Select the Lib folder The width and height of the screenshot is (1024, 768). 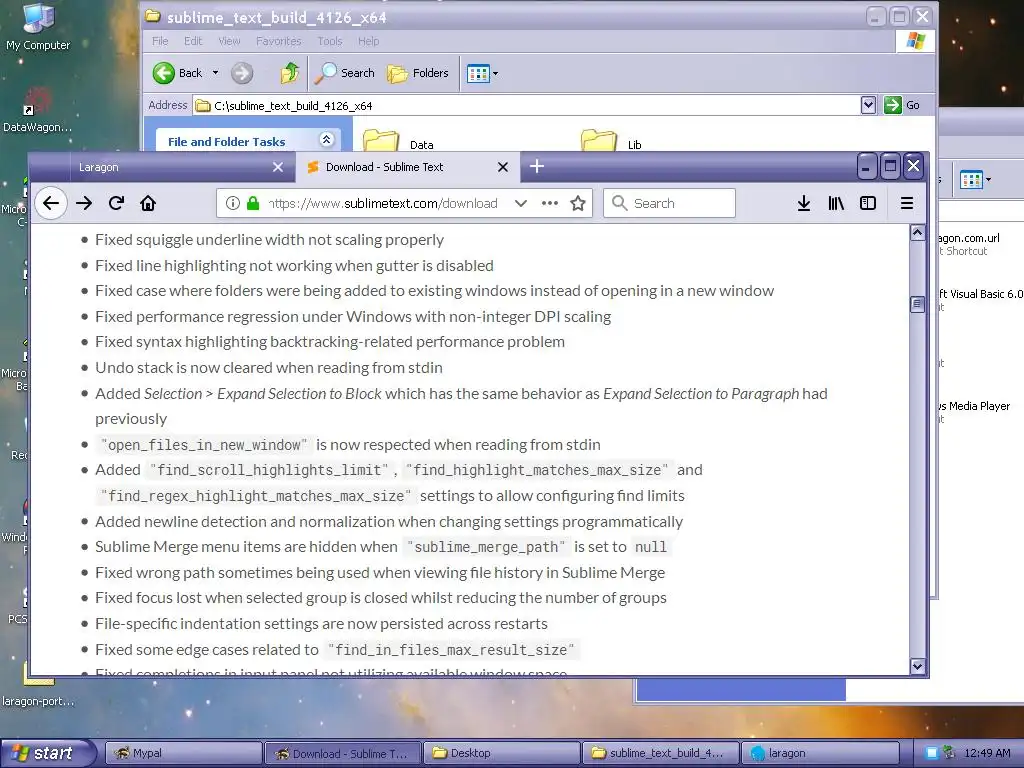pos(611,140)
